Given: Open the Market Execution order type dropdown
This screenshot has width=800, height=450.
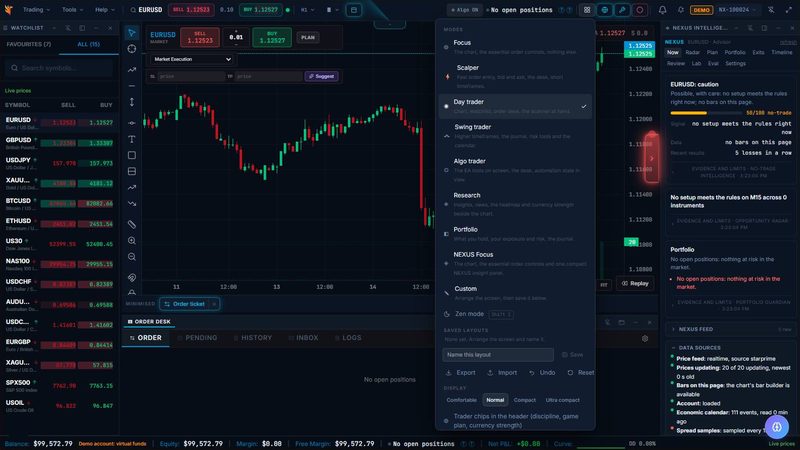Looking at the screenshot, I should pos(192,59).
